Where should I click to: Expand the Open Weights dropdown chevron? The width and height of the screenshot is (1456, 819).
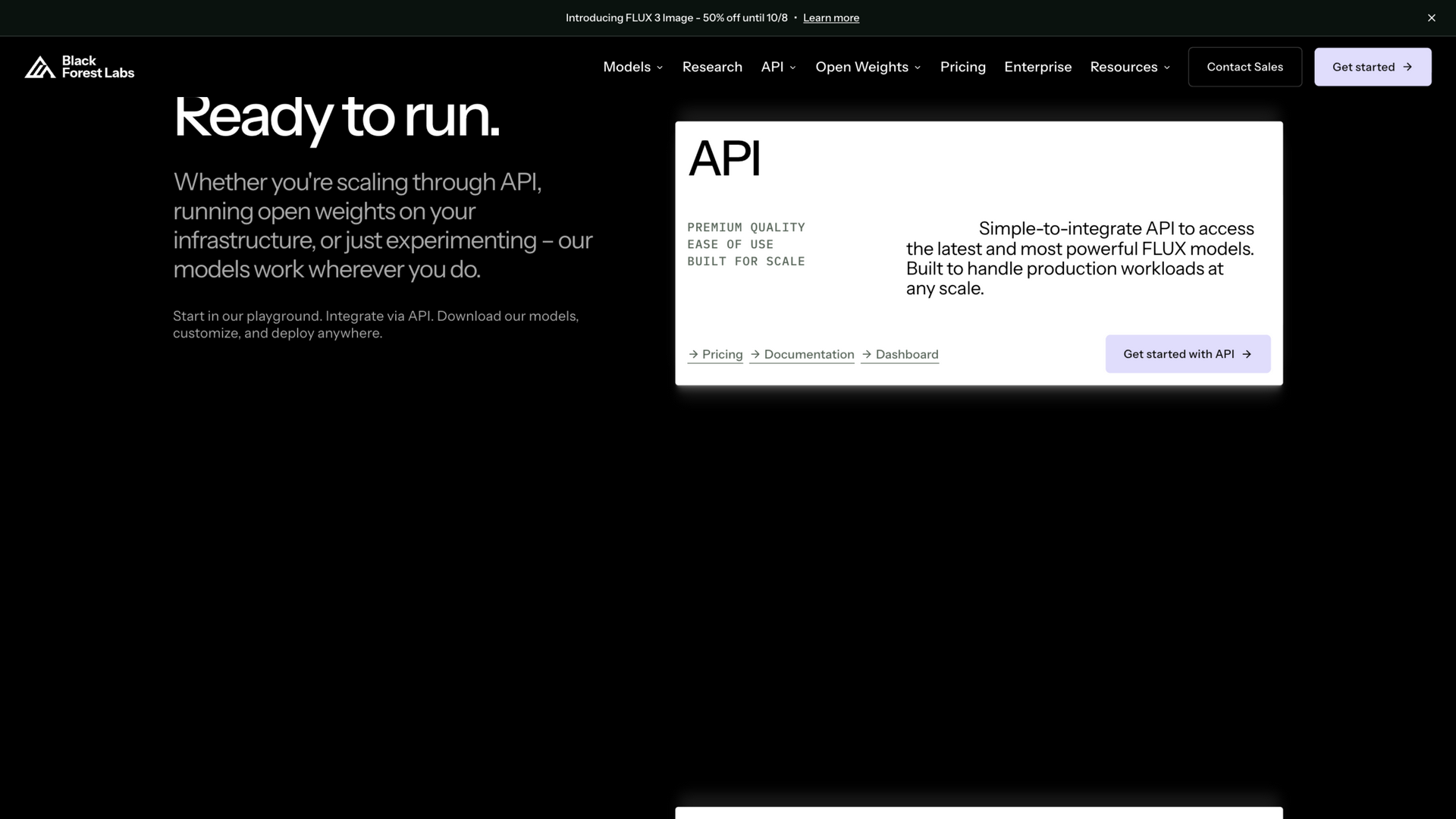918,67
